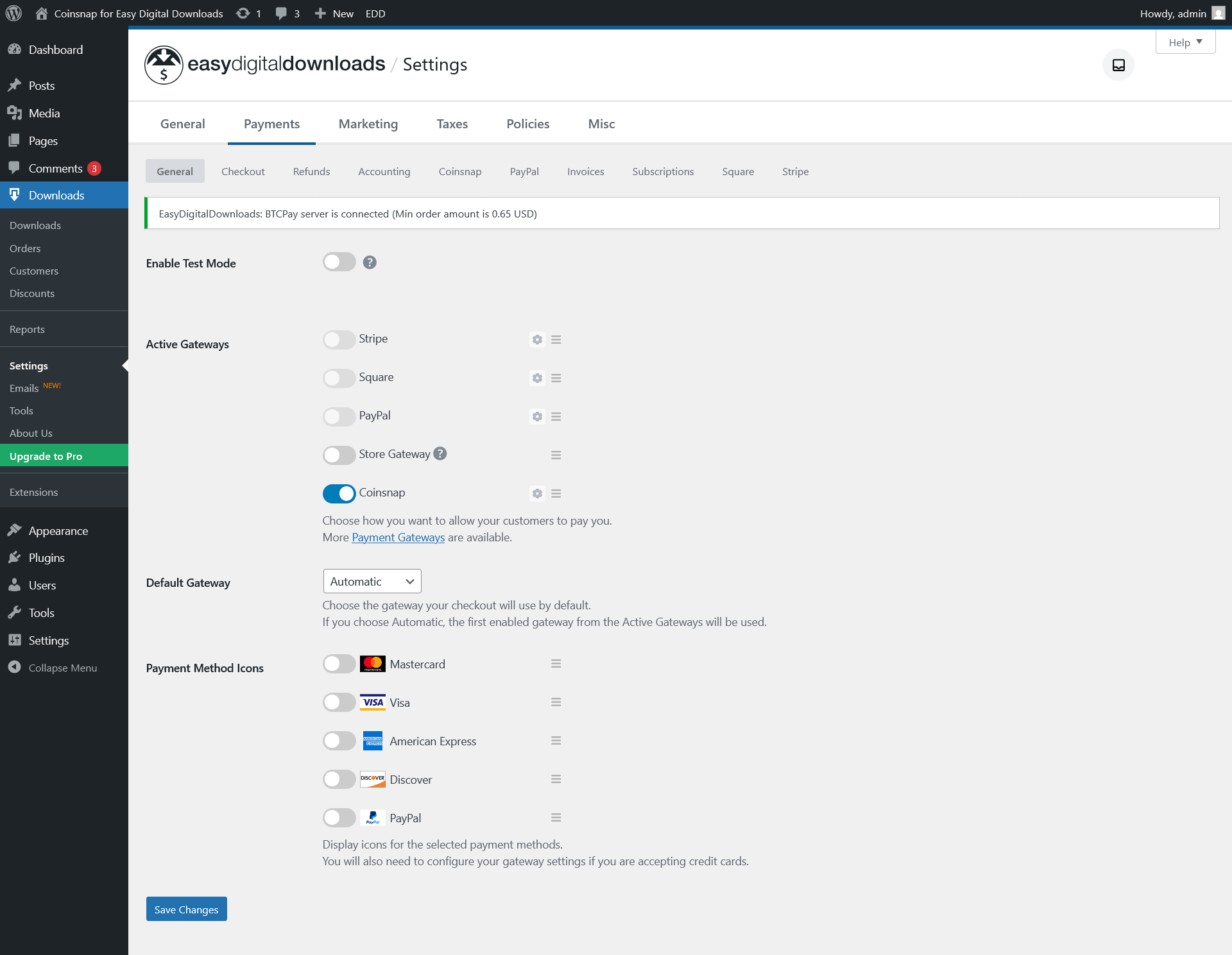The width and height of the screenshot is (1232, 955).
Task: Click the Store Gateway reorder handle
Action: coord(556,455)
